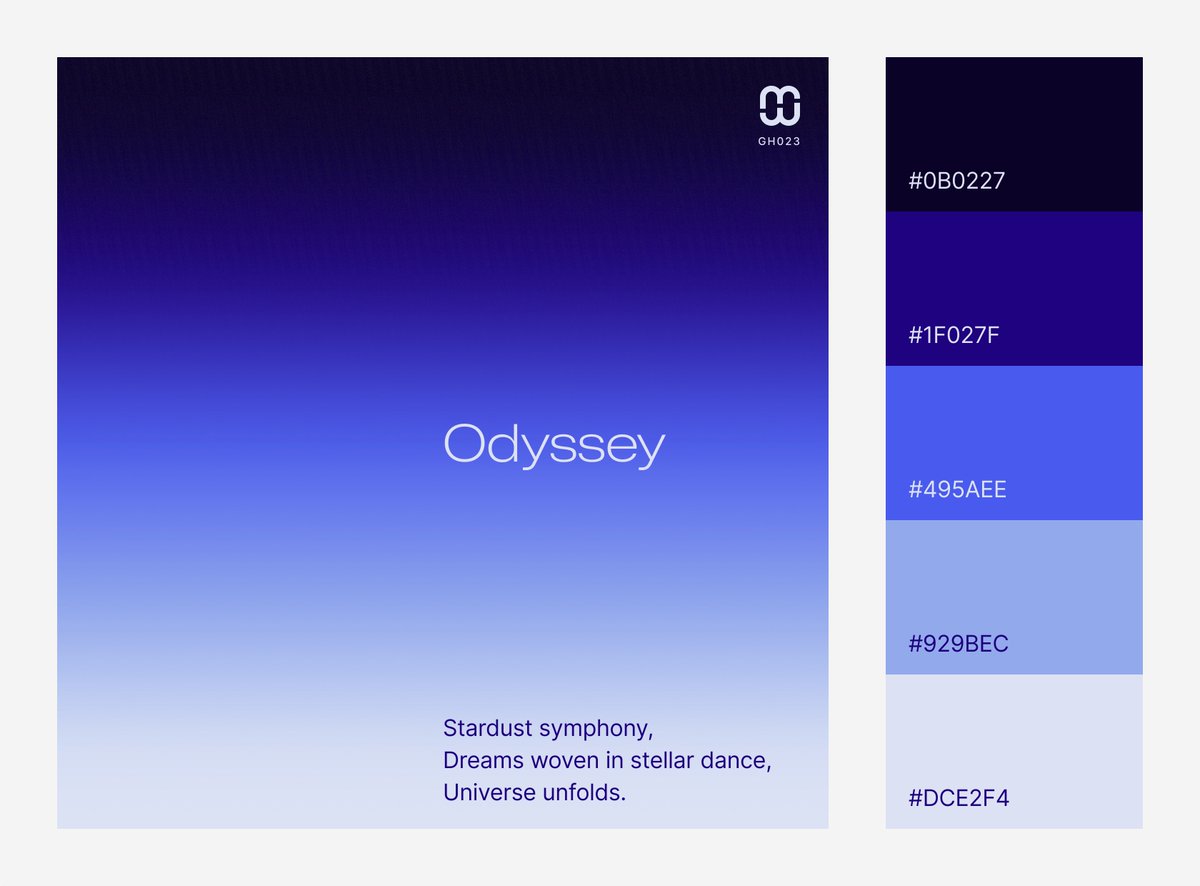
Task: Pick the deep indigo color swatch
Action: pos(1013,268)
